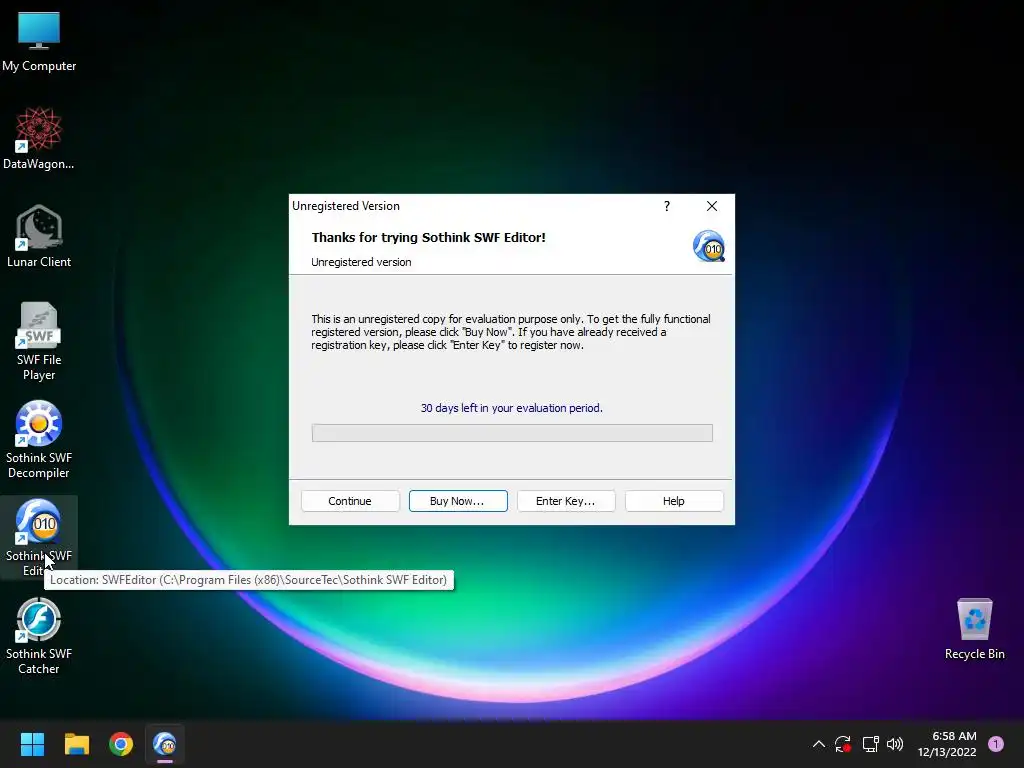Click the question mark help icon in title bar

tap(667, 206)
